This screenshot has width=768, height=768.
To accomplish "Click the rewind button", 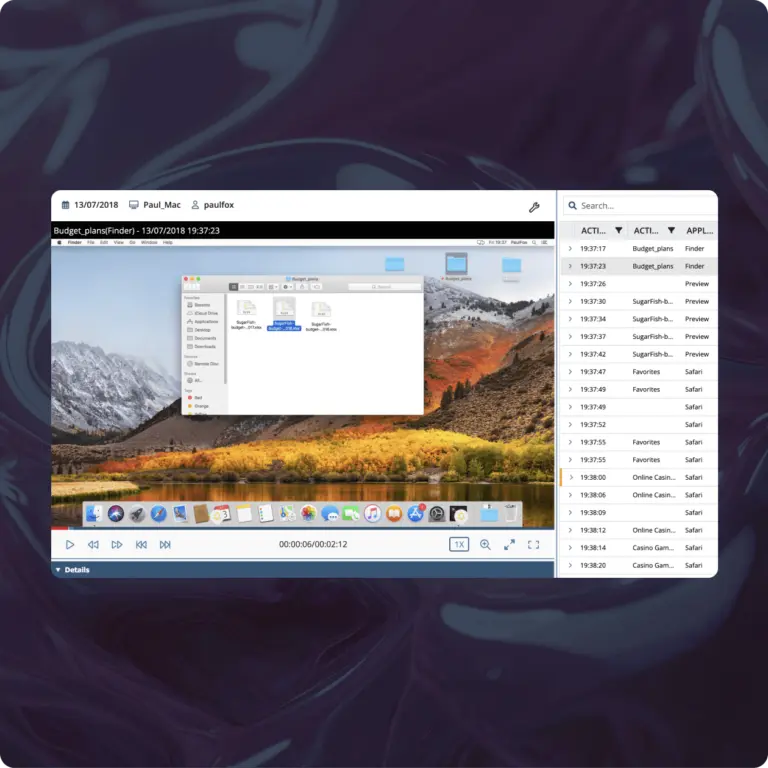I will pos(93,545).
